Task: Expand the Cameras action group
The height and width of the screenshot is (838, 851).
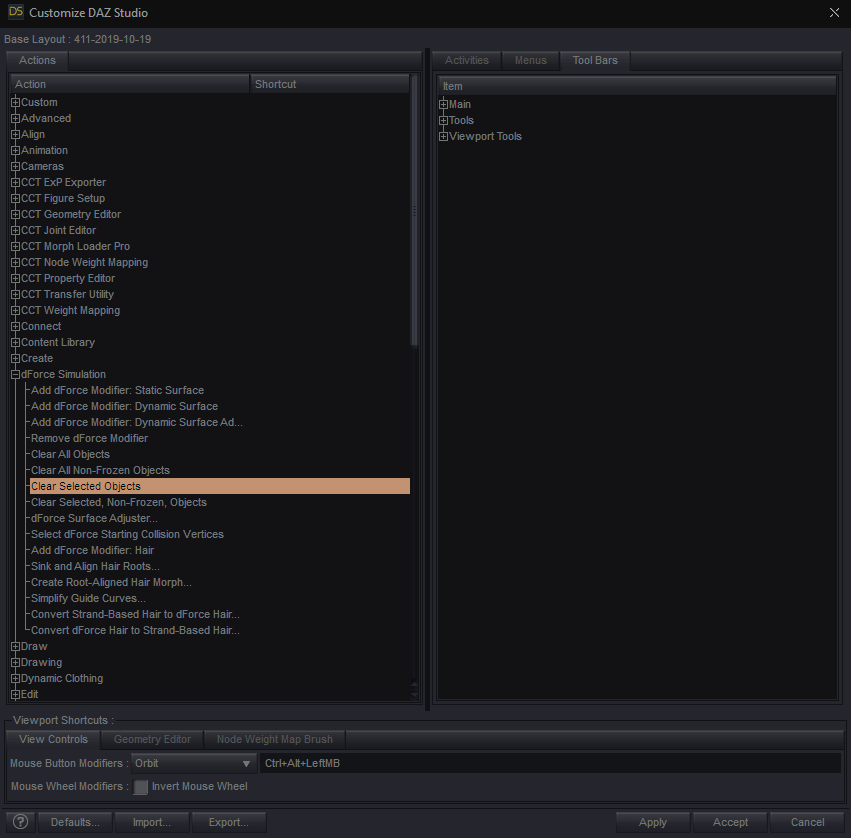Action: [16, 166]
